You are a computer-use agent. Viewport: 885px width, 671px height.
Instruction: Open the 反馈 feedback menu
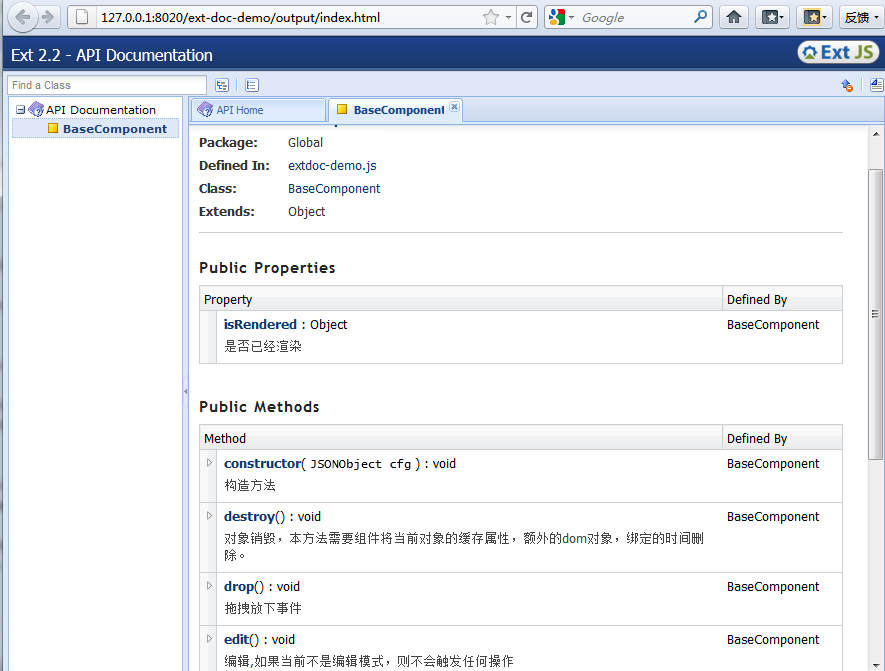(x=862, y=17)
